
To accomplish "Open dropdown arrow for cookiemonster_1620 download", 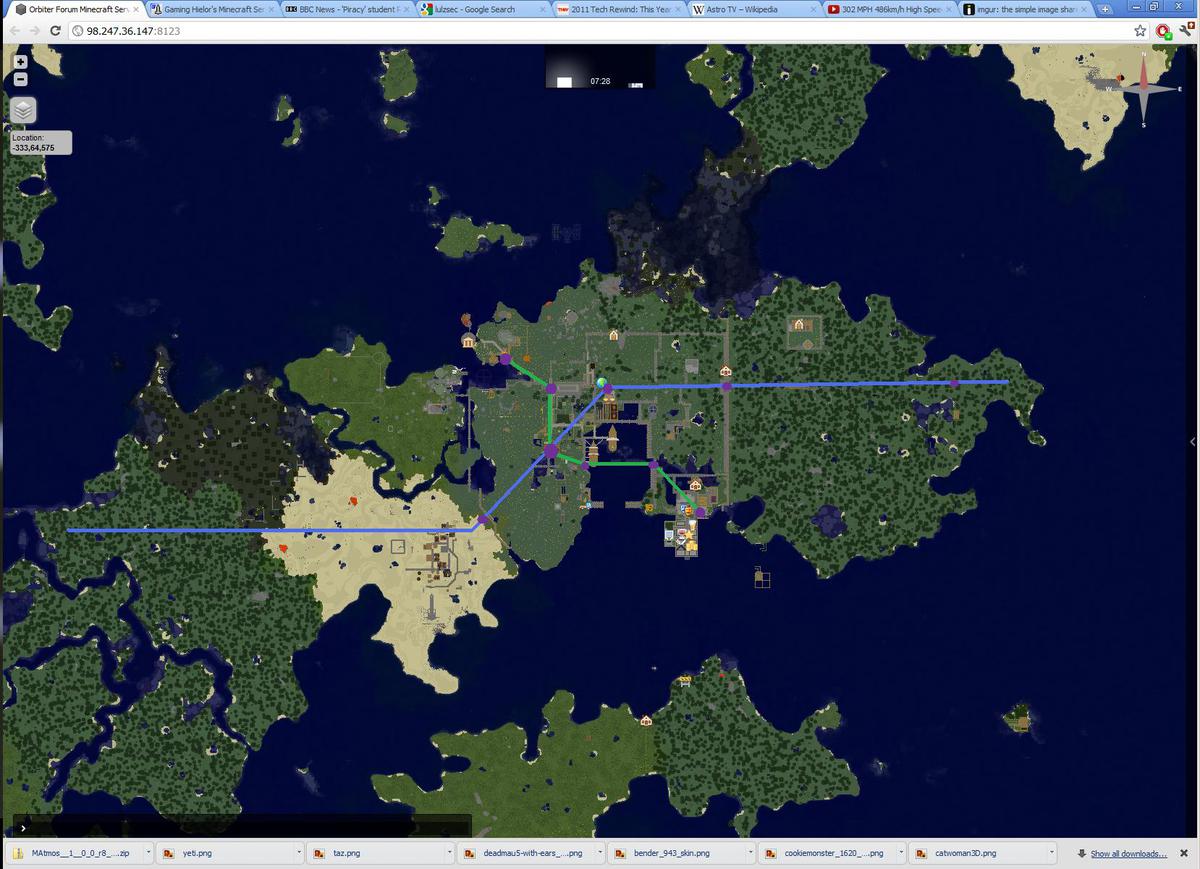I will 899,853.
